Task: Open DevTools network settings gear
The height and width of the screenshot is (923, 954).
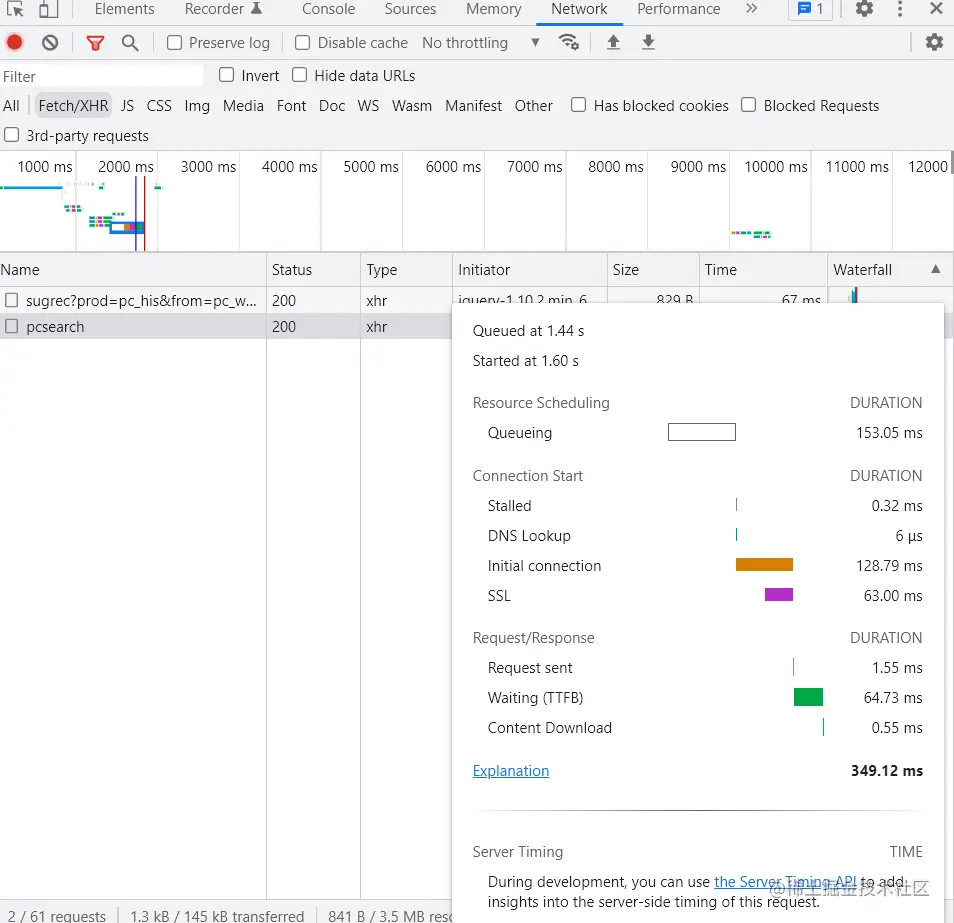Action: (x=934, y=42)
